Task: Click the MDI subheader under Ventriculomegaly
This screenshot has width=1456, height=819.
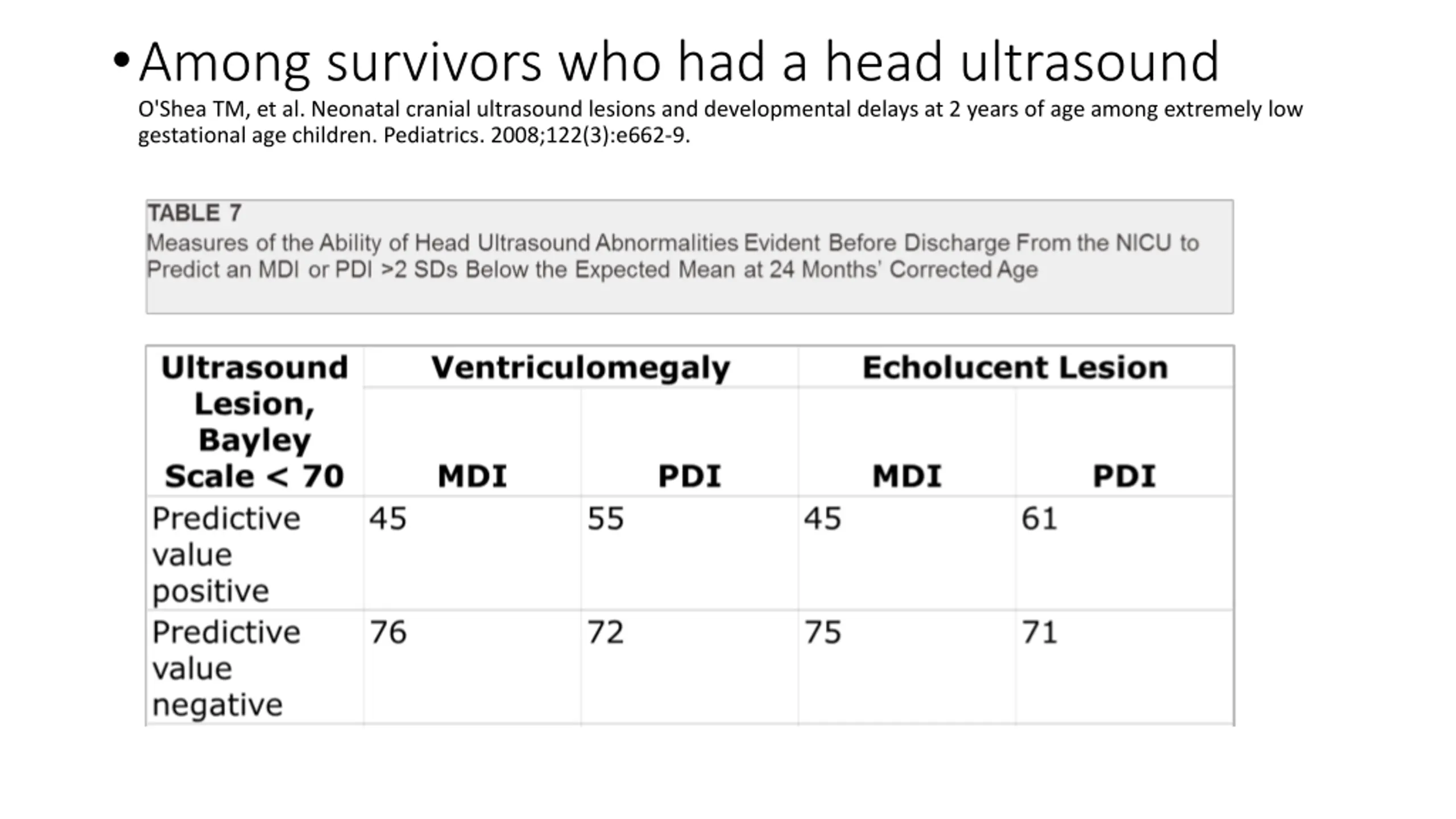Action: (x=472, y=476)
